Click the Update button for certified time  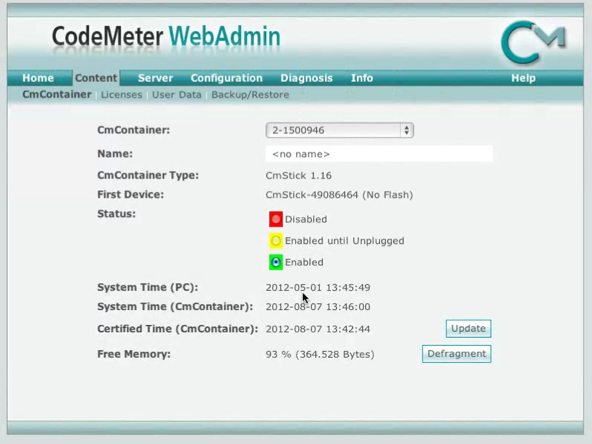click(469, 328)
